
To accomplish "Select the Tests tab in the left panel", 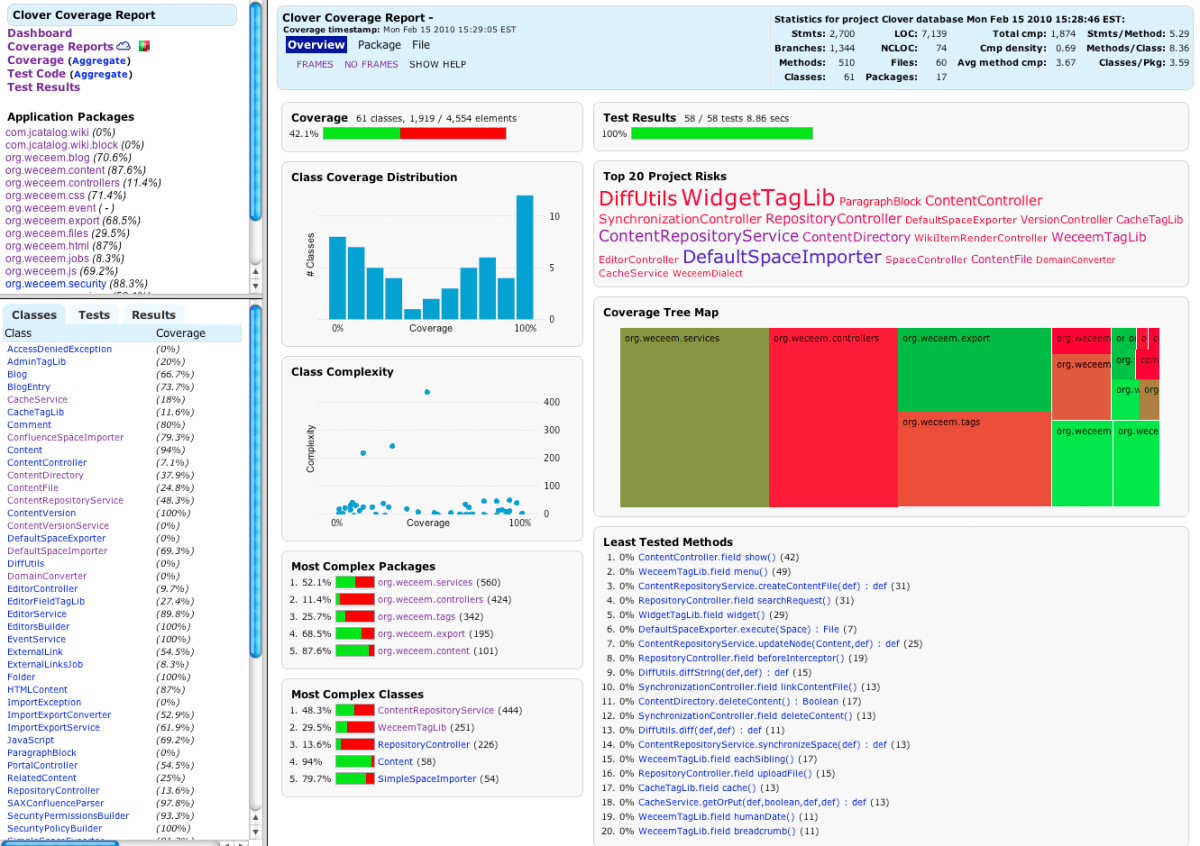I will [x=93, y=314].
